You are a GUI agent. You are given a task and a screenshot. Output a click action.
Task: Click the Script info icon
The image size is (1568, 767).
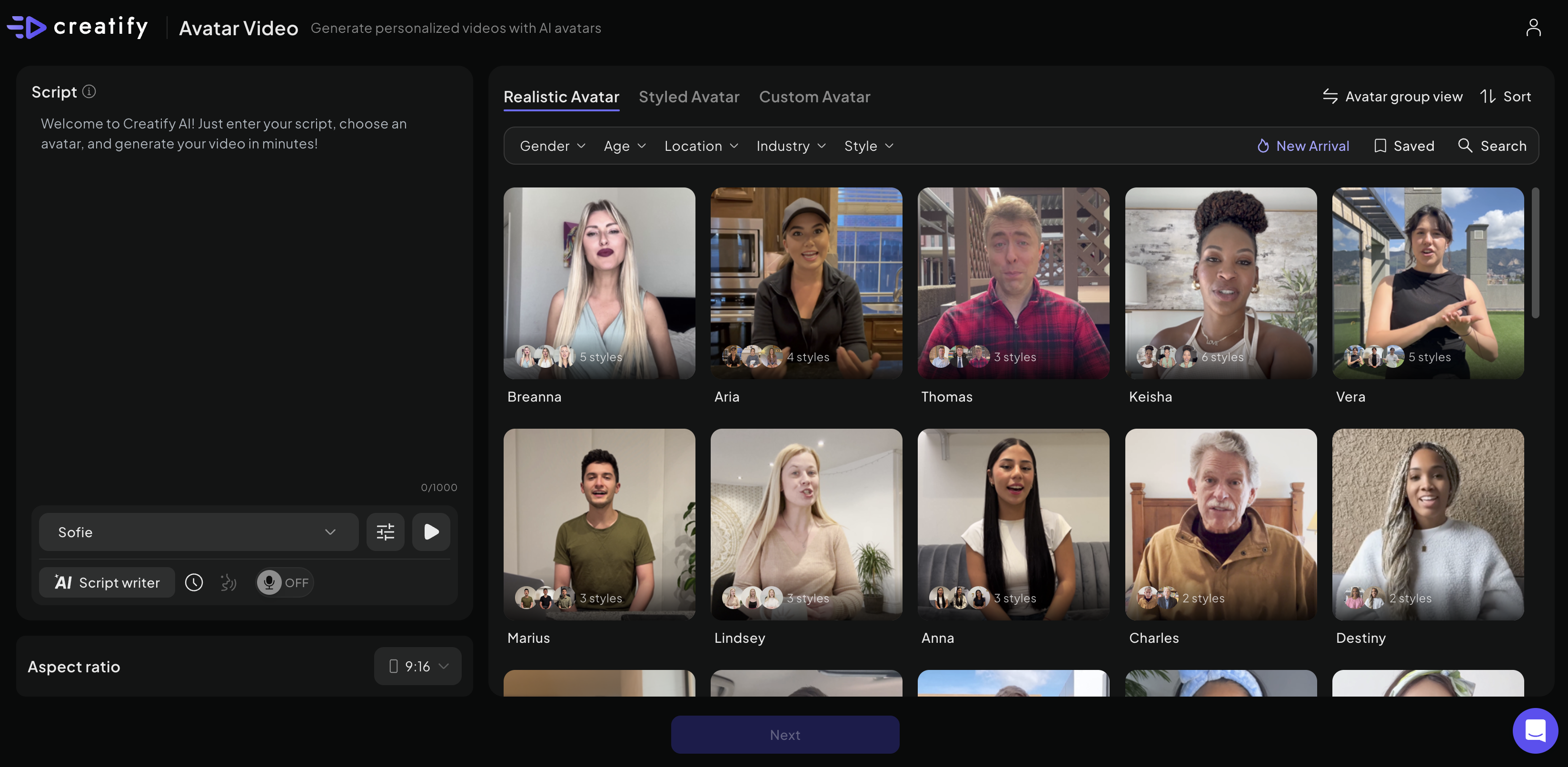coord(89,92)
